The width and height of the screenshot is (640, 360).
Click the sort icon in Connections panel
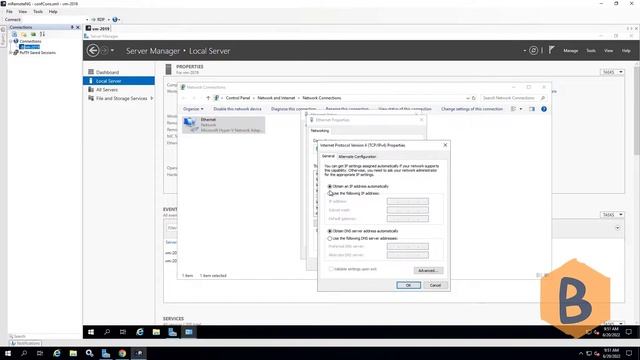pyautogui.click(x=42, y=34)
